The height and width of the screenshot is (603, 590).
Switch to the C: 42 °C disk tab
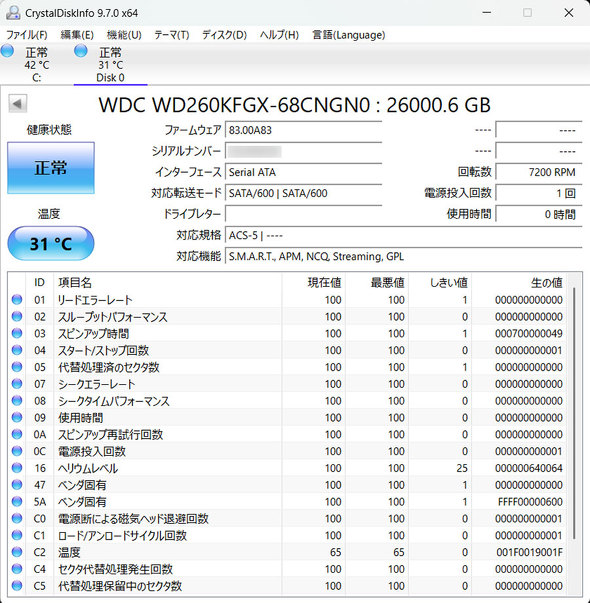tap(37, 65)
